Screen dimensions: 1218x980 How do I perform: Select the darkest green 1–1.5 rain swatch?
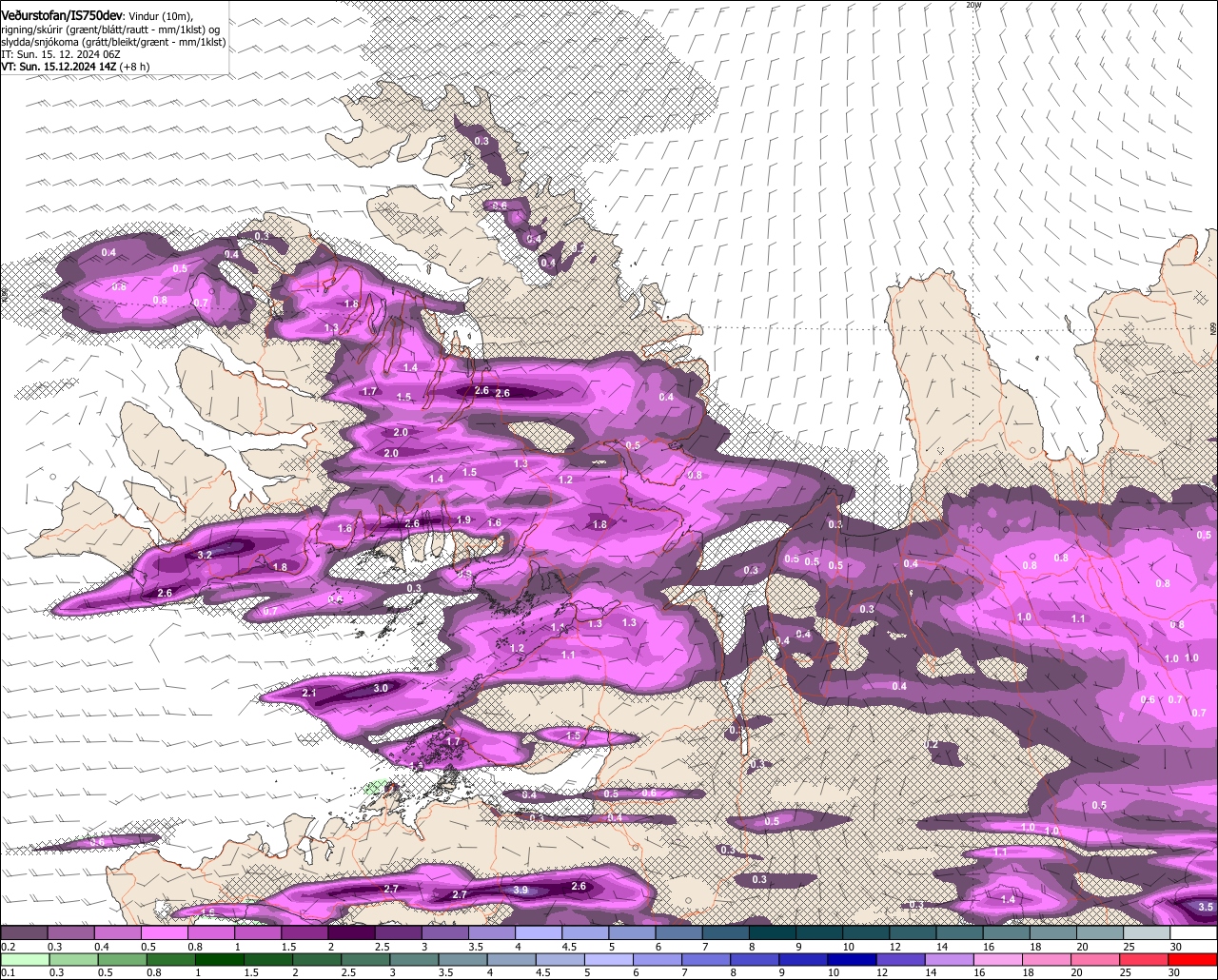pyautogui.click(x=221, y=959)
